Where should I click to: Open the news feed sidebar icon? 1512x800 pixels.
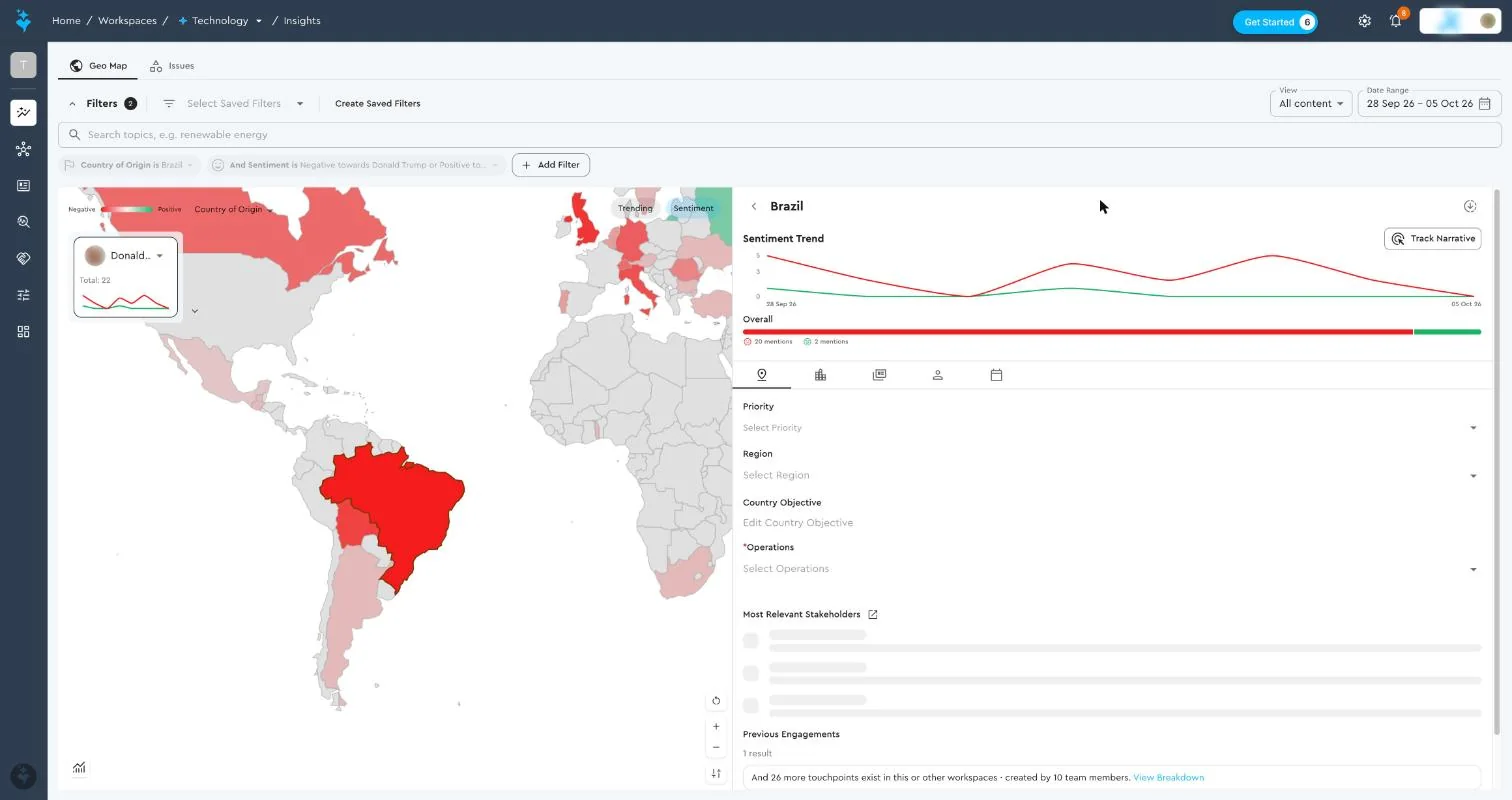(x=23, y=186)
